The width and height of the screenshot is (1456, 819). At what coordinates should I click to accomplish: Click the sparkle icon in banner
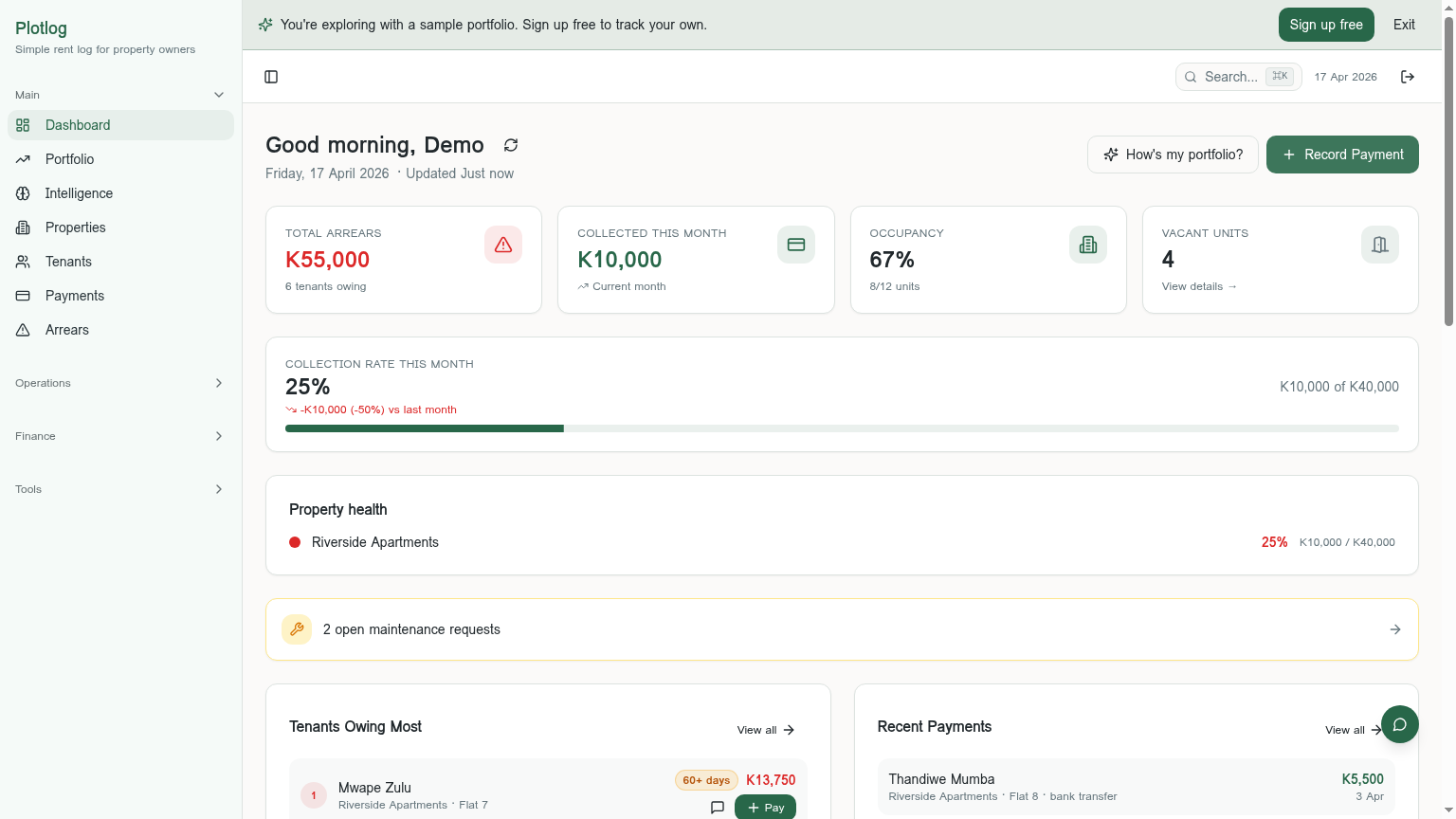[x=265, y=25]
